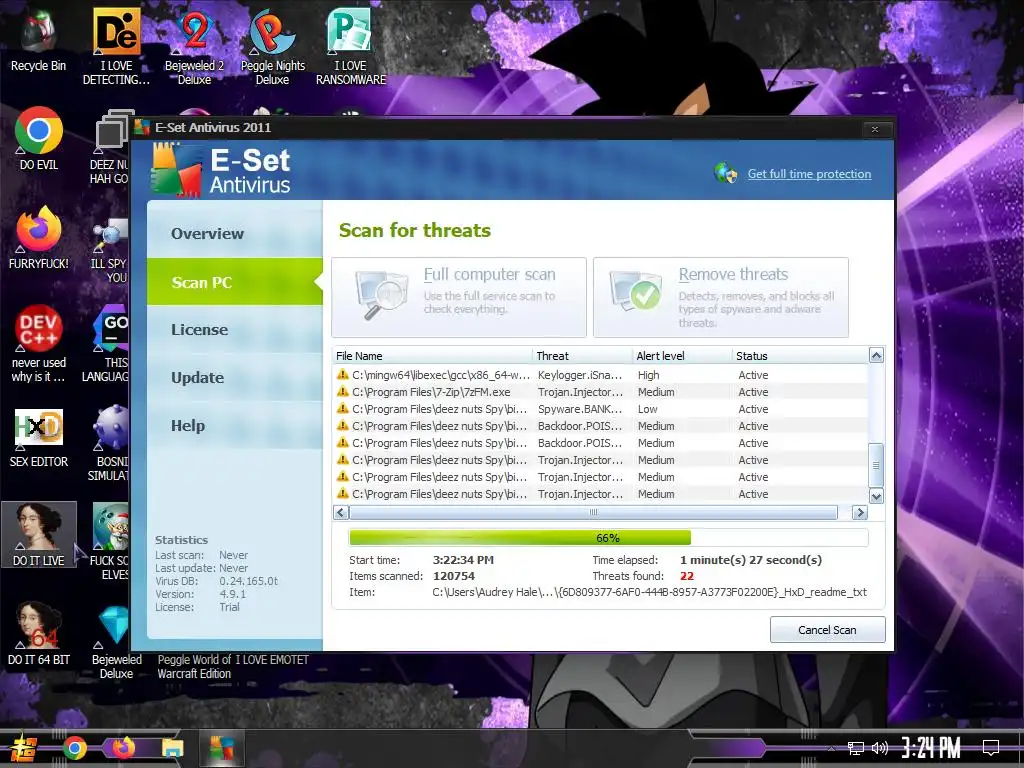Open the clock showing 3:24 PM

tap(931, 747)
